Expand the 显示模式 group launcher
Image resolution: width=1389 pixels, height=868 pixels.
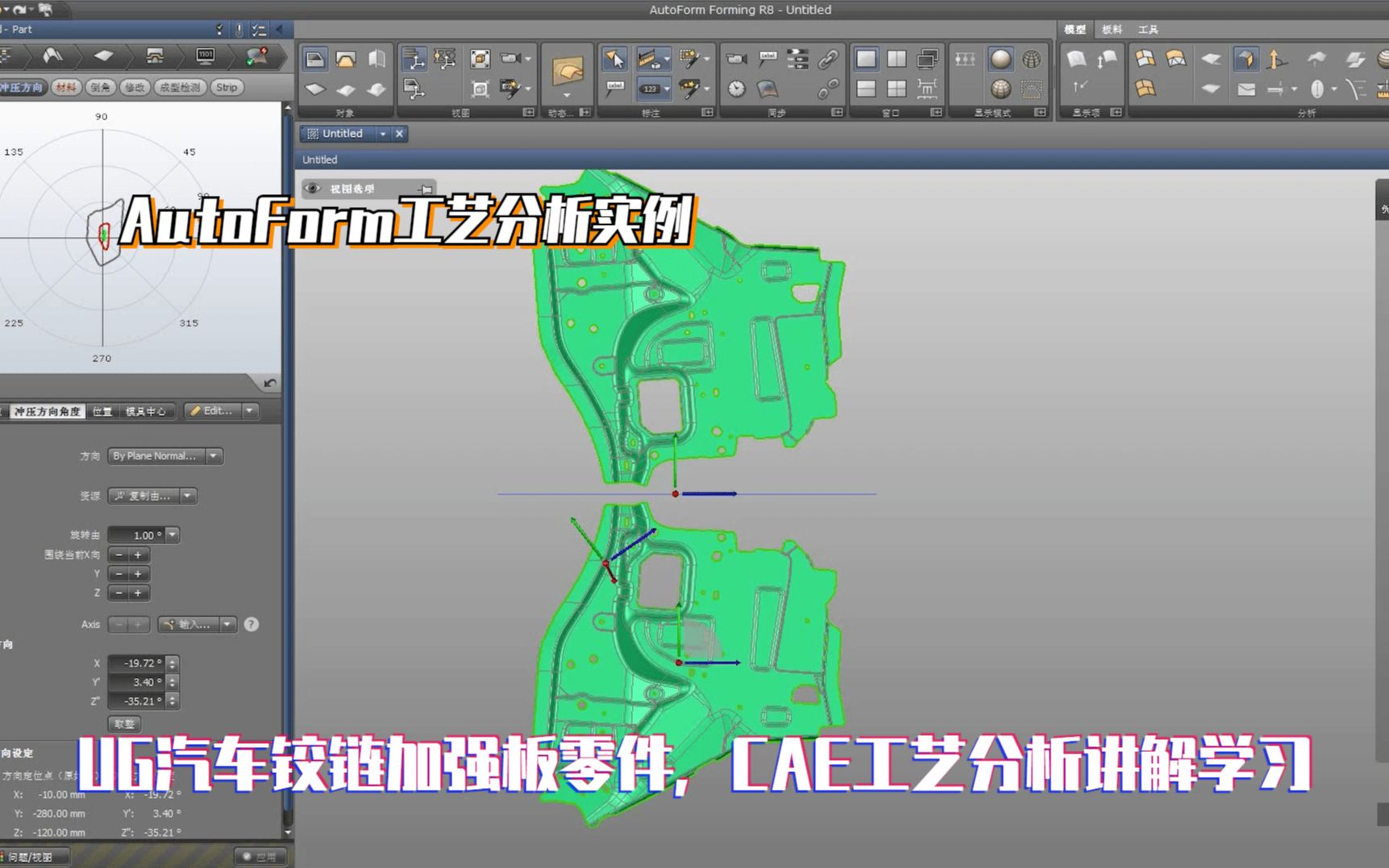click(x=1040, y=112)
